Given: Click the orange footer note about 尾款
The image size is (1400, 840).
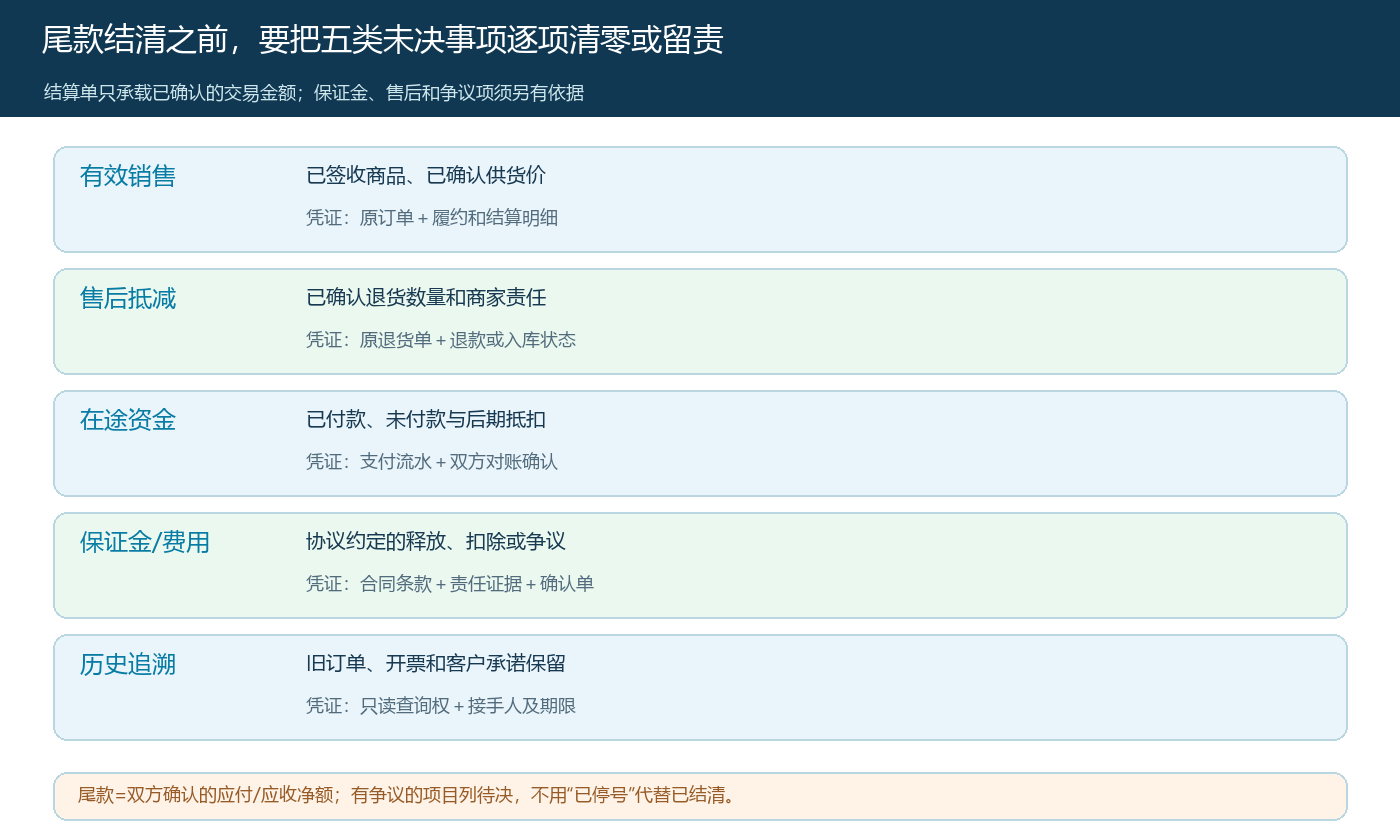Looking at the screenshot, I should tap(700, 796).
